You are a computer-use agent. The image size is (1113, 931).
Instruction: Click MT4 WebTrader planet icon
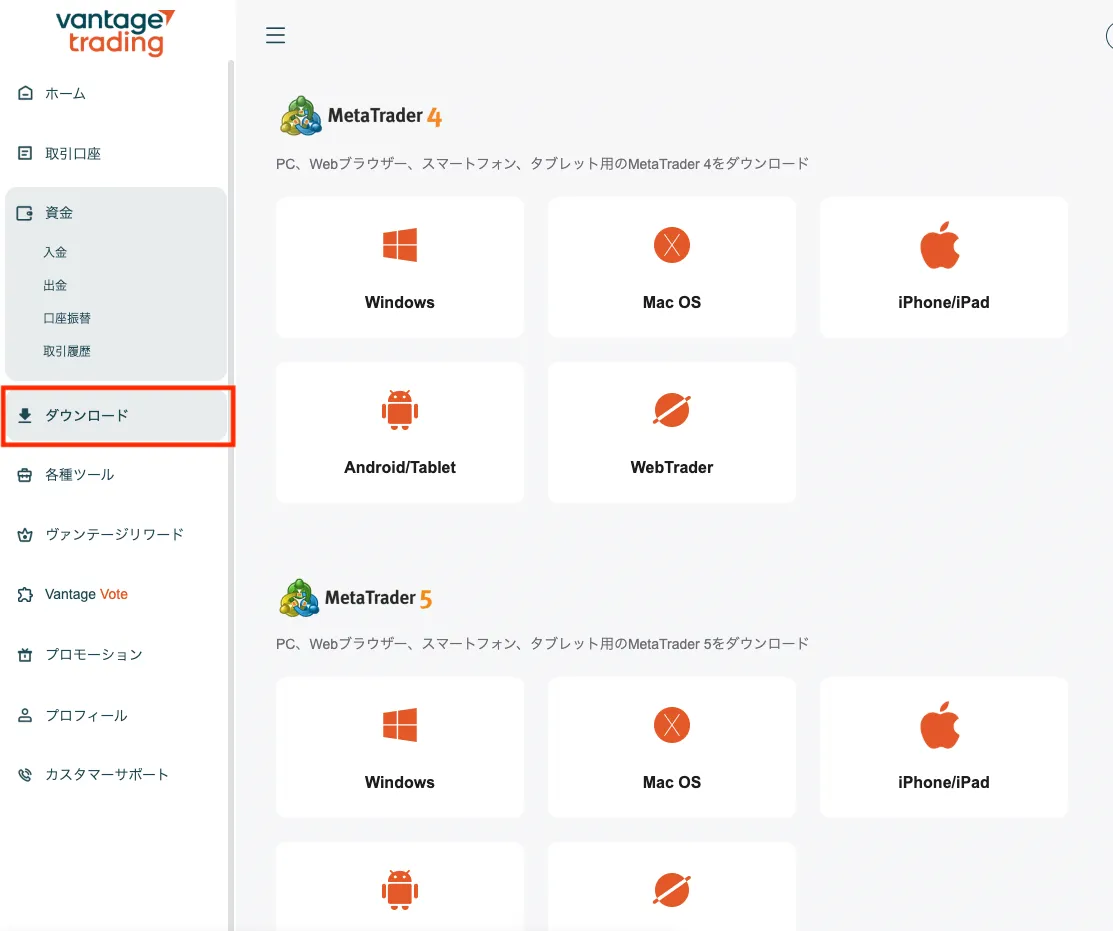671,410
